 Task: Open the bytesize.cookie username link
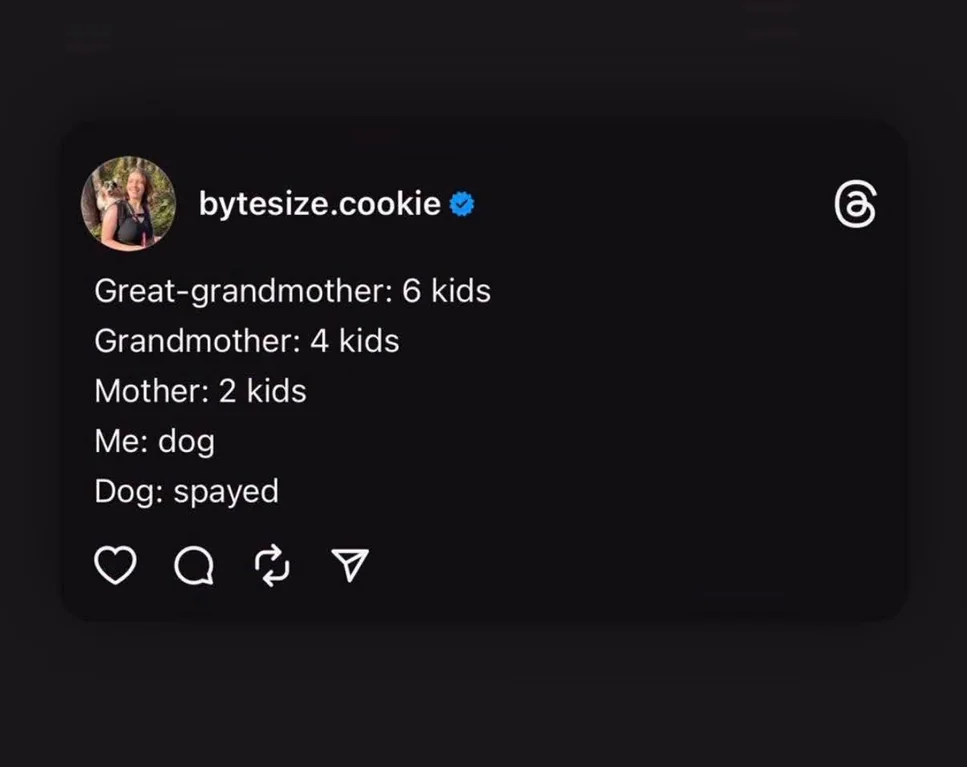coord(319,204)
